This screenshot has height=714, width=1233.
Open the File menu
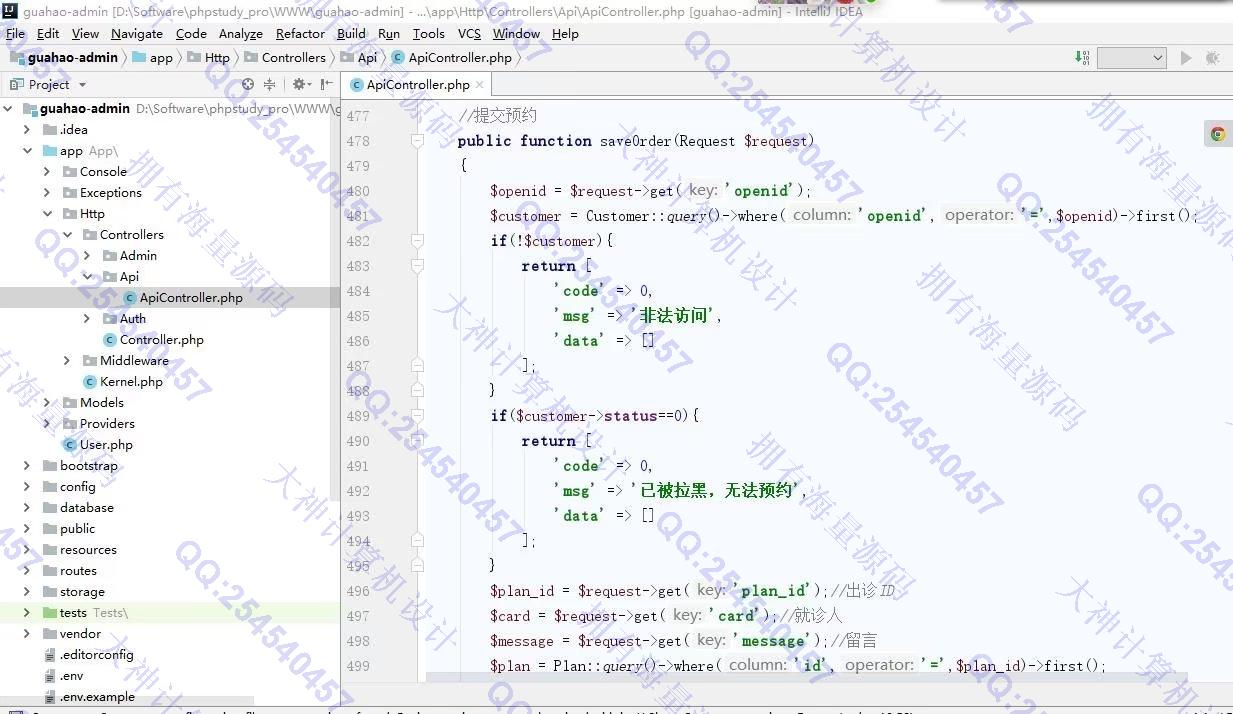click(15, 33)
